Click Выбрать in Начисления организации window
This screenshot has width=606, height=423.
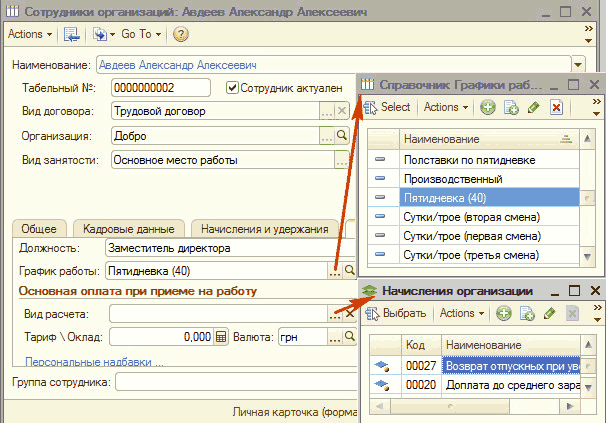396,313
